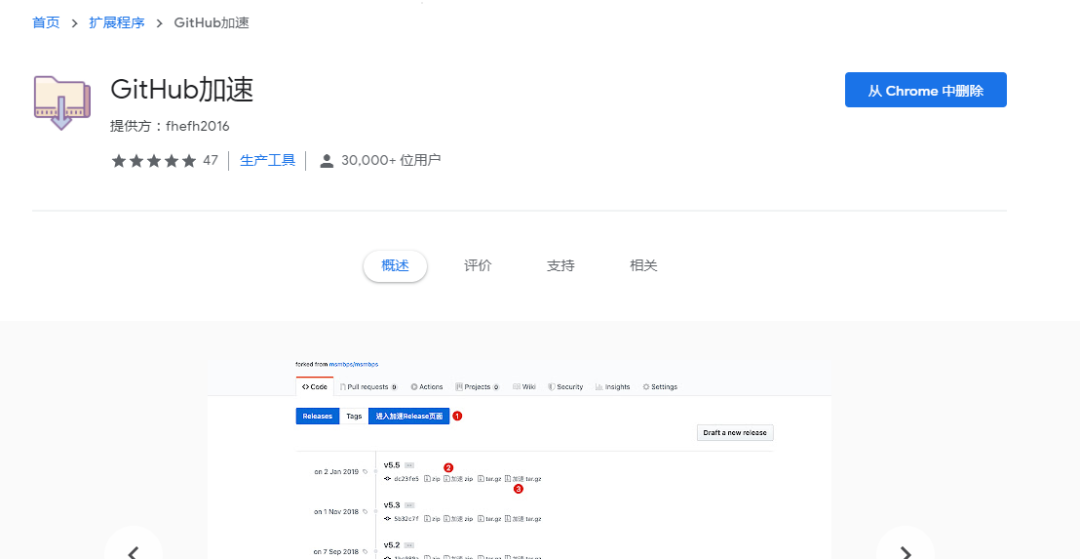Click Projects tab in the screenshot
Viewport: 1080px width, 559px height.
coord(477,387)
